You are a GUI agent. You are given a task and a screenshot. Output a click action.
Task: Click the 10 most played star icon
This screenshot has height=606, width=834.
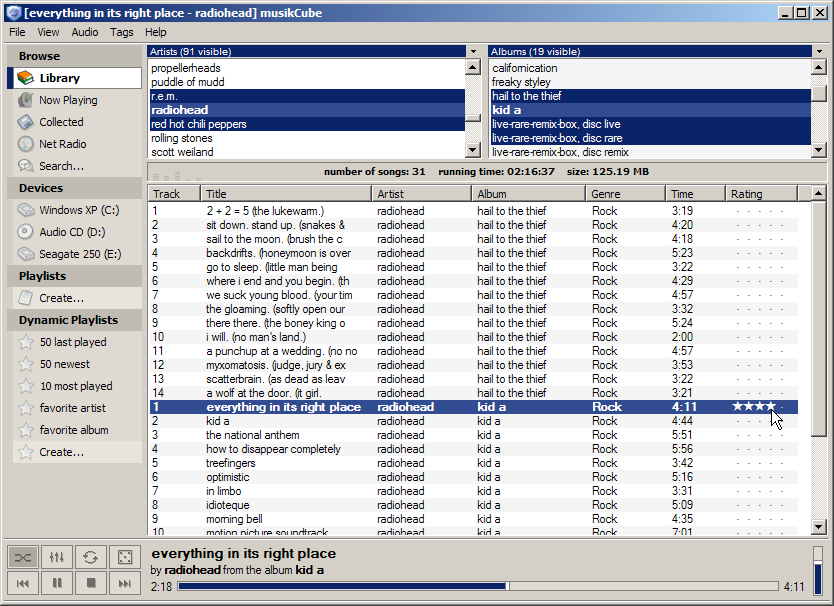coord(25,386)
